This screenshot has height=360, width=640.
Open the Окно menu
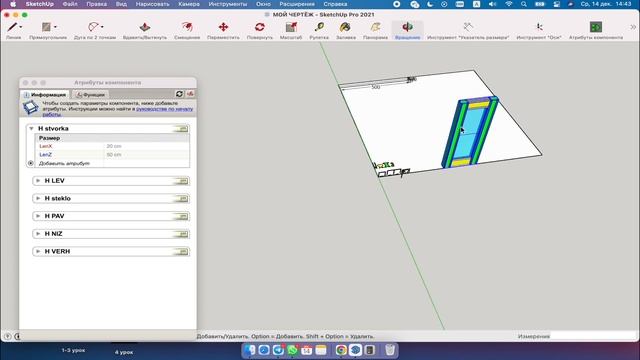pos(263,4)
